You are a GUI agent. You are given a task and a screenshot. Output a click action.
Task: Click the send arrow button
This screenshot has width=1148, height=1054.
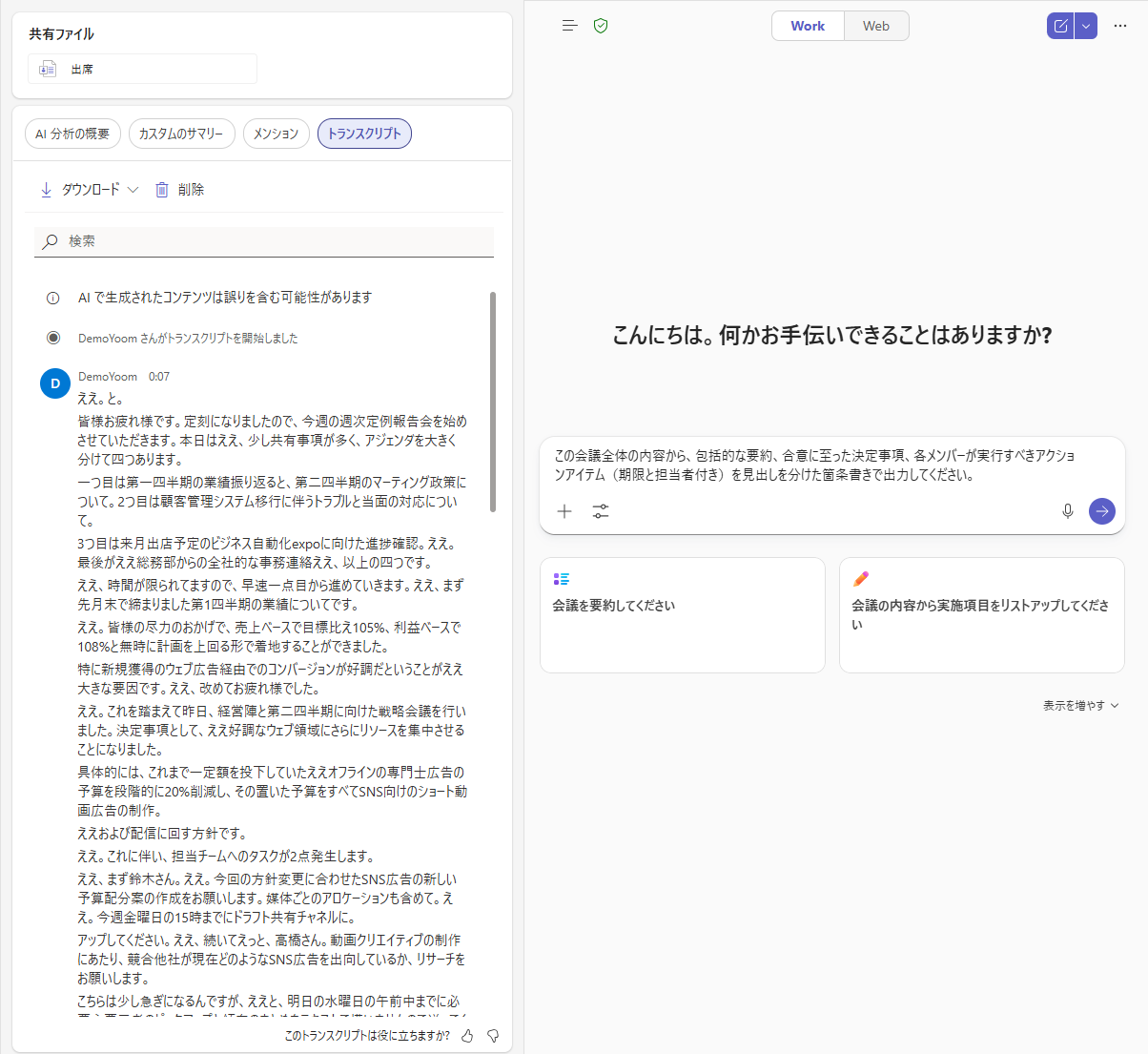(x=1101, y=511)
